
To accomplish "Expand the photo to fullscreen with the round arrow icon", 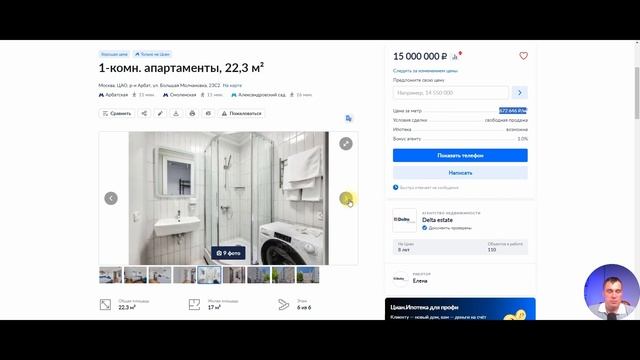I will tap(346, 144).
